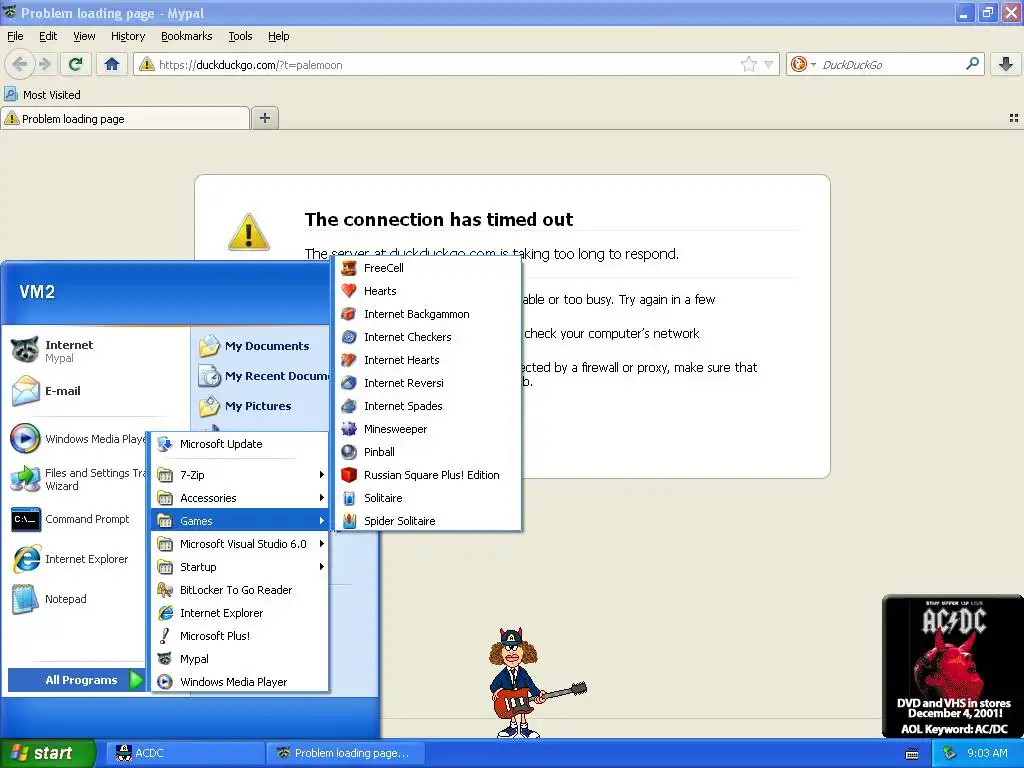Screen dimensions: 1024x768
Task: Open Microsoft Update from All Programs
Action: pos(240,444)
